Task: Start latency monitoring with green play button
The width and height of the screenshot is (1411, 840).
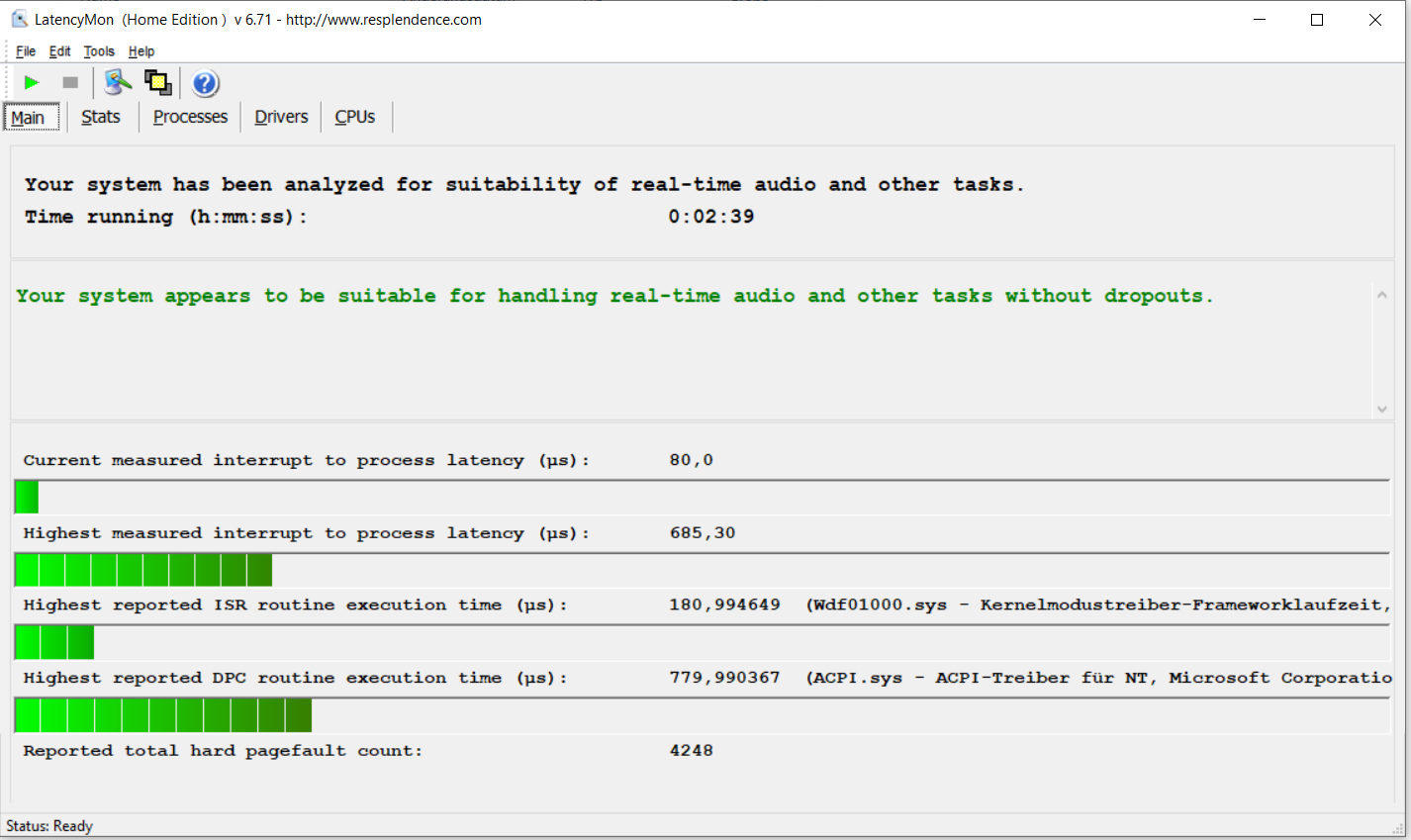Action: [x=32, y=83]
